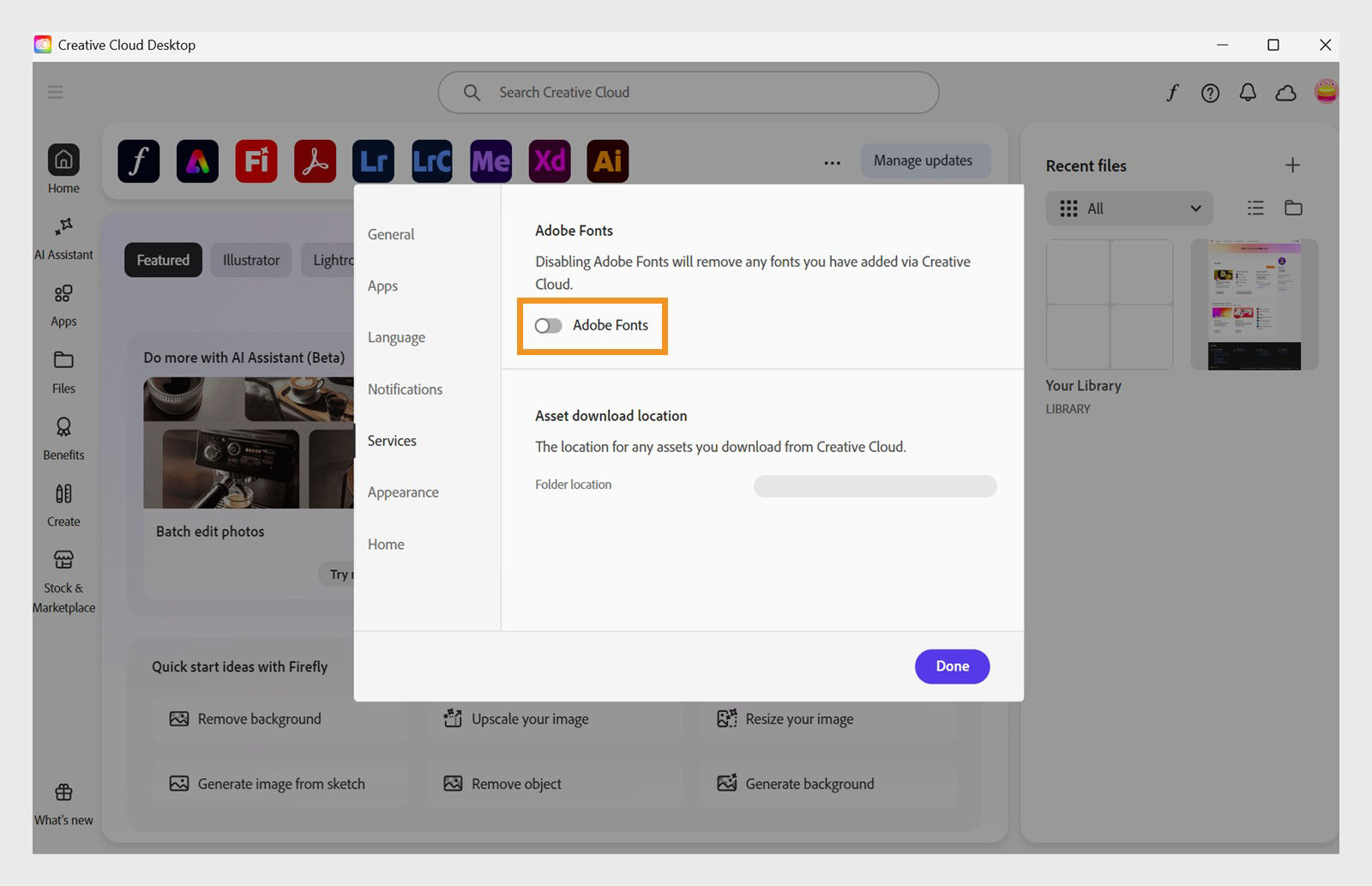Click the Done button
This screenshot has height=886, width=1372.
[x=952, y=666]
